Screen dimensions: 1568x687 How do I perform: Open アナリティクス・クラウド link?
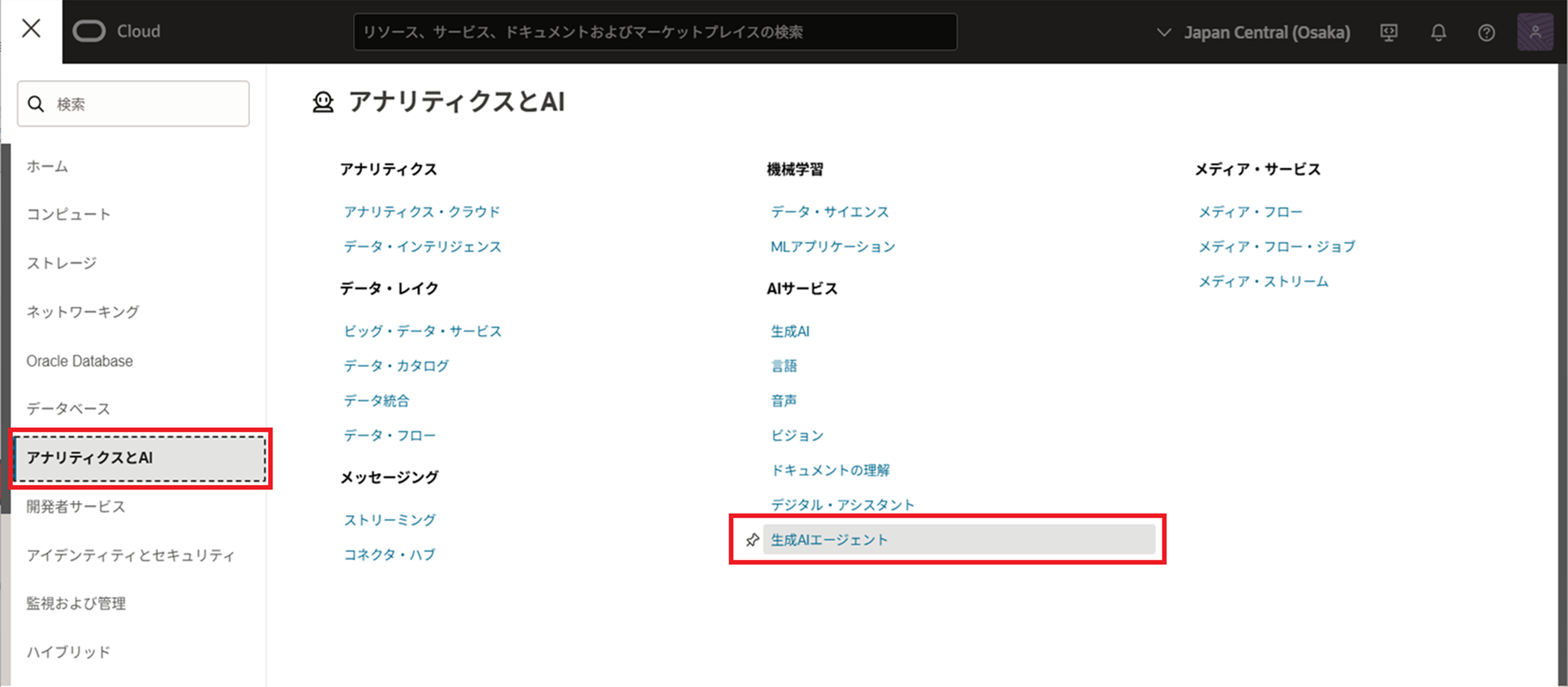(422, 212)
